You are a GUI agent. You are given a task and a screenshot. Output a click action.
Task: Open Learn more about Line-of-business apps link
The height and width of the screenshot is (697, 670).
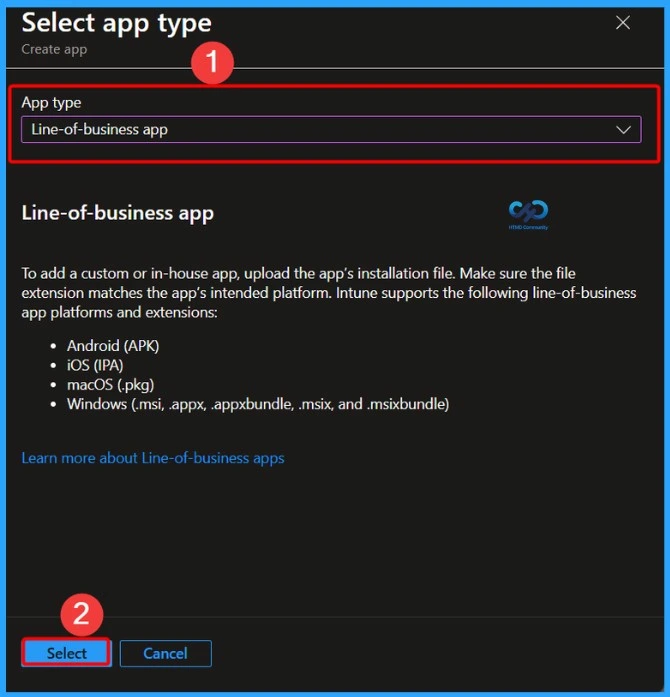tap(153, 458)
